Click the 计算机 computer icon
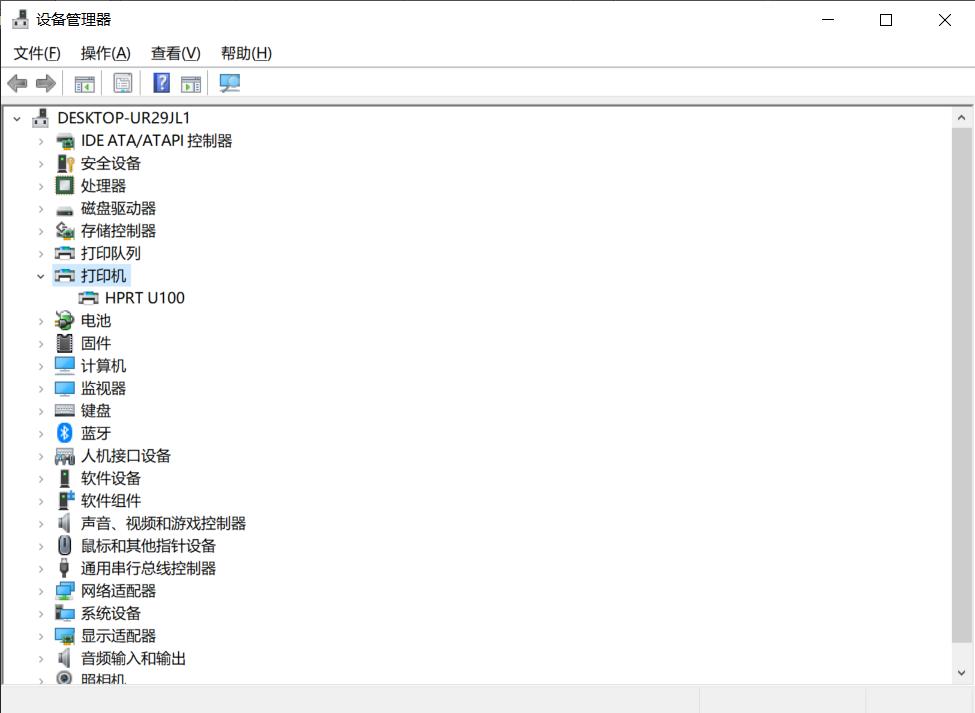 click(x=65, y=366)
